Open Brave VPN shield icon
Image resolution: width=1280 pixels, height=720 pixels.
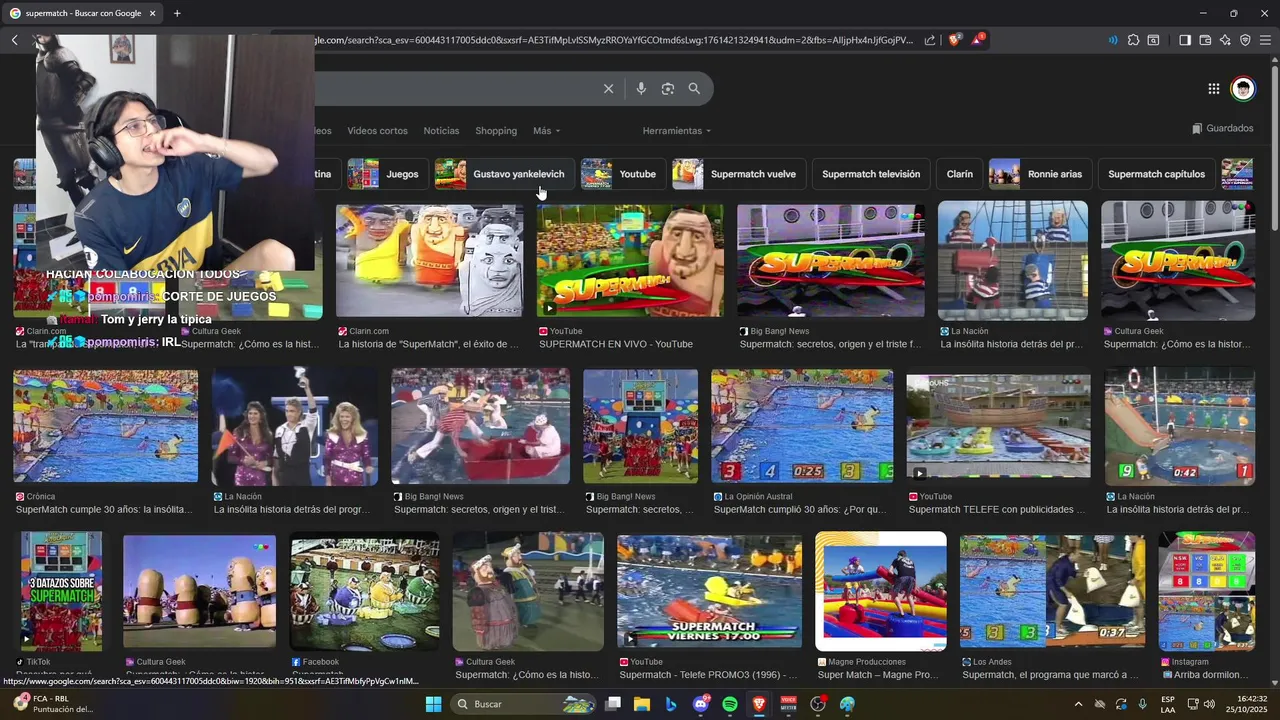click(x=1245, y=40)
